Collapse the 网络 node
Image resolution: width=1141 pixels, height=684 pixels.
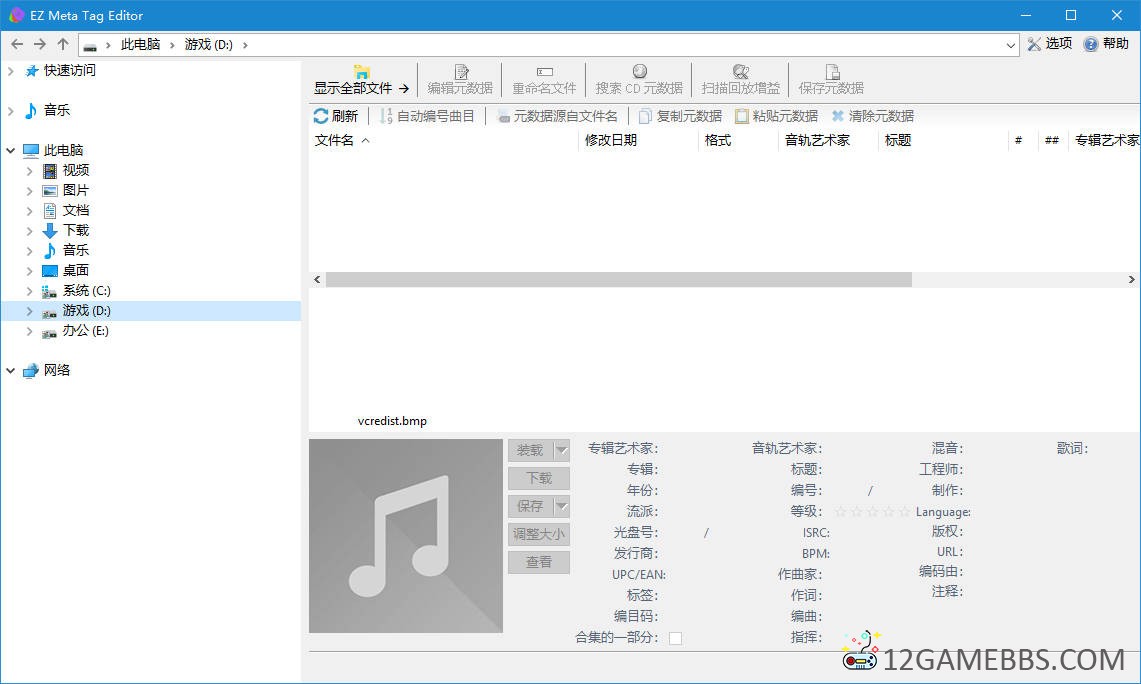[x=11, y=370]
